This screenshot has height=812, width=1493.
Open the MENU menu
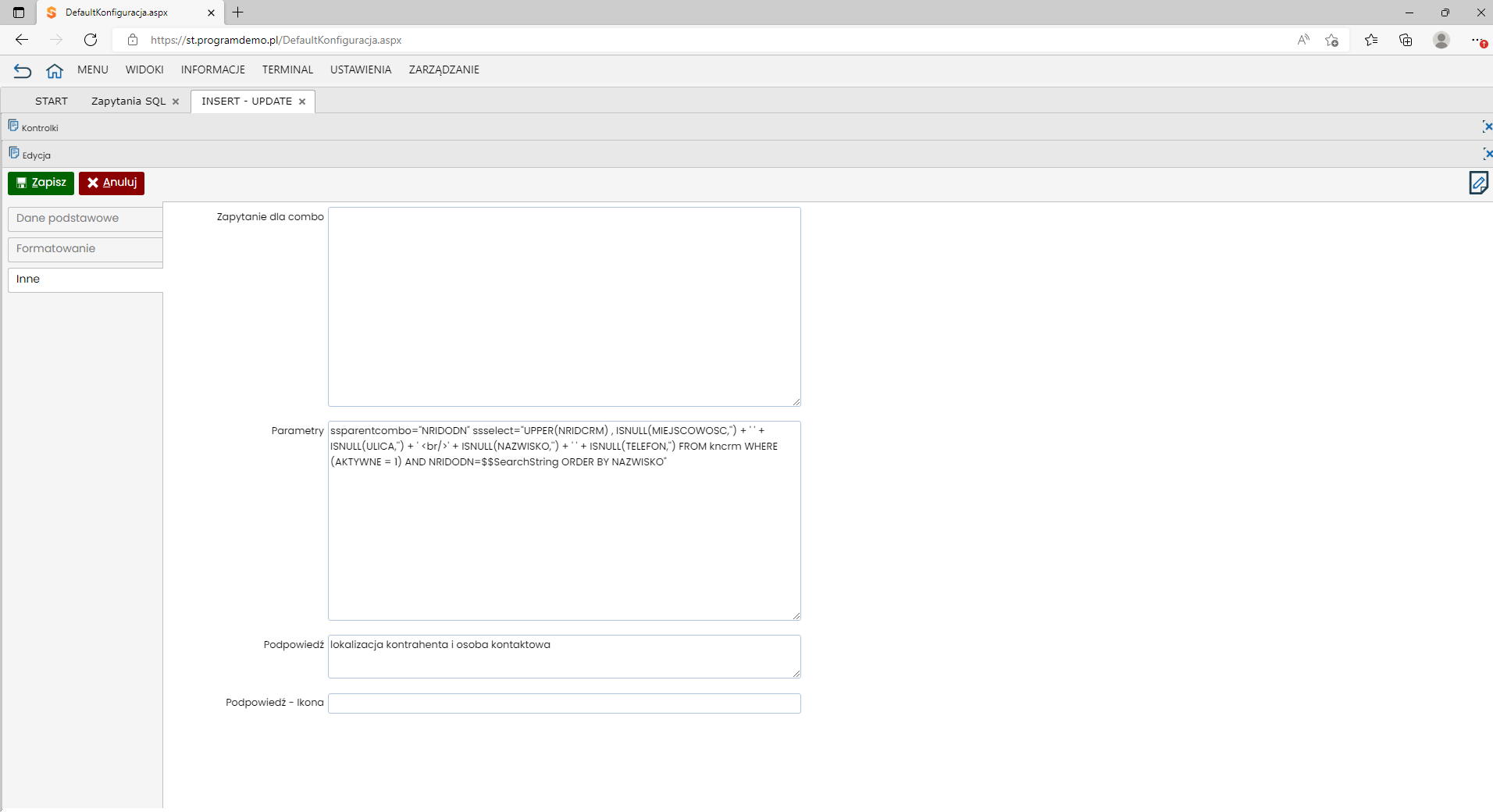coord(93,69)
